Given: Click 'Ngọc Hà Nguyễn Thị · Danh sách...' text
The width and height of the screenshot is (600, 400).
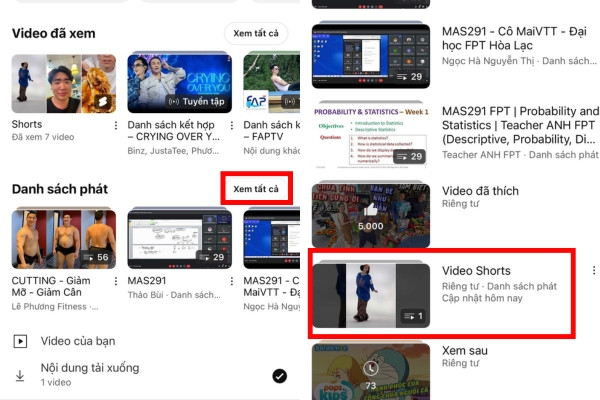Looking at the screenshot, I should tap(519, 61).
